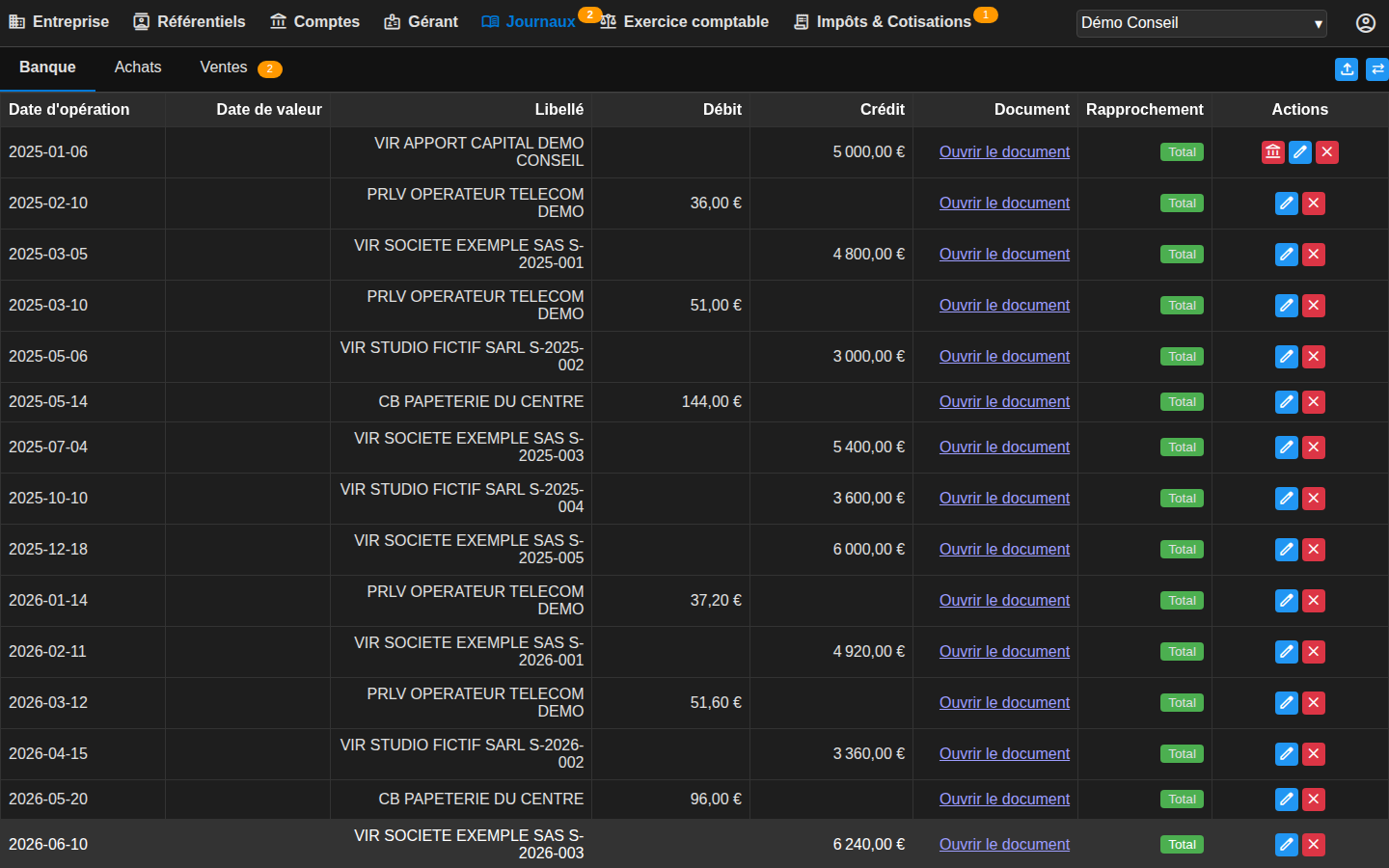Open the document for the 2026-04-15 entry
Screen dimensions: 1389x868
[x=1004, y=754]
